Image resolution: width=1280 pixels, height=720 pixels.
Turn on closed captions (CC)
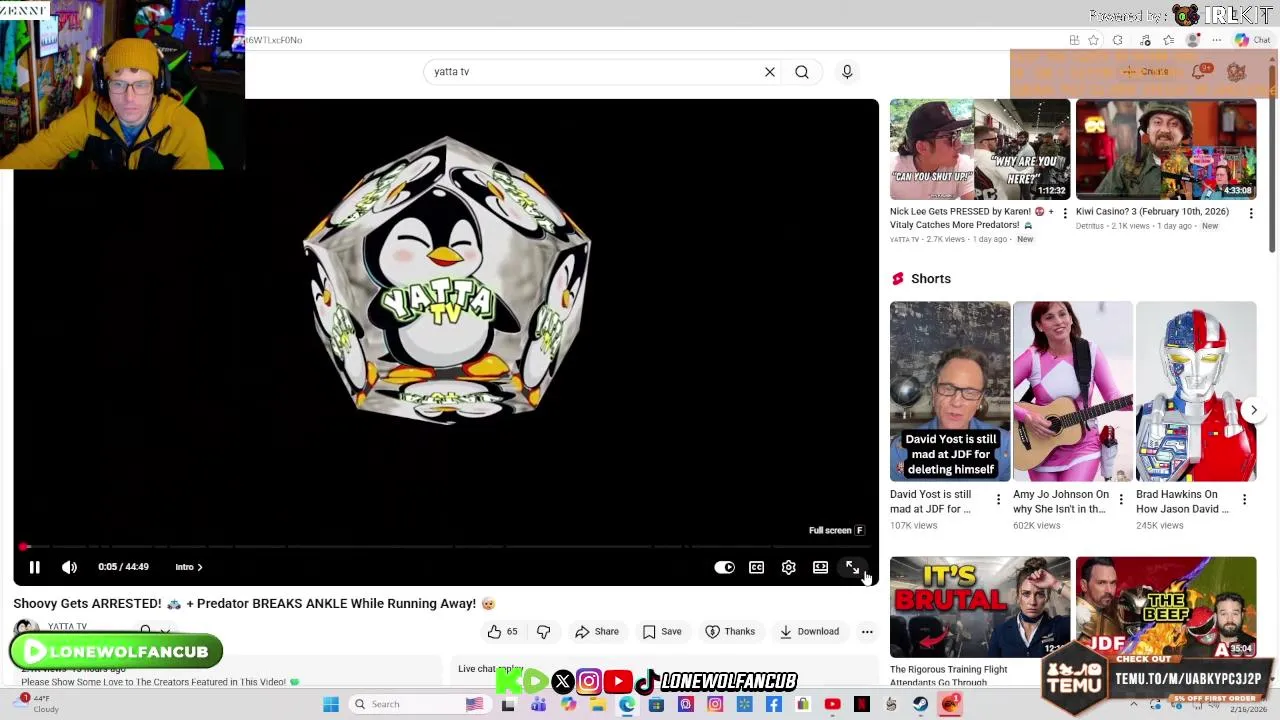tap(757, 567)
